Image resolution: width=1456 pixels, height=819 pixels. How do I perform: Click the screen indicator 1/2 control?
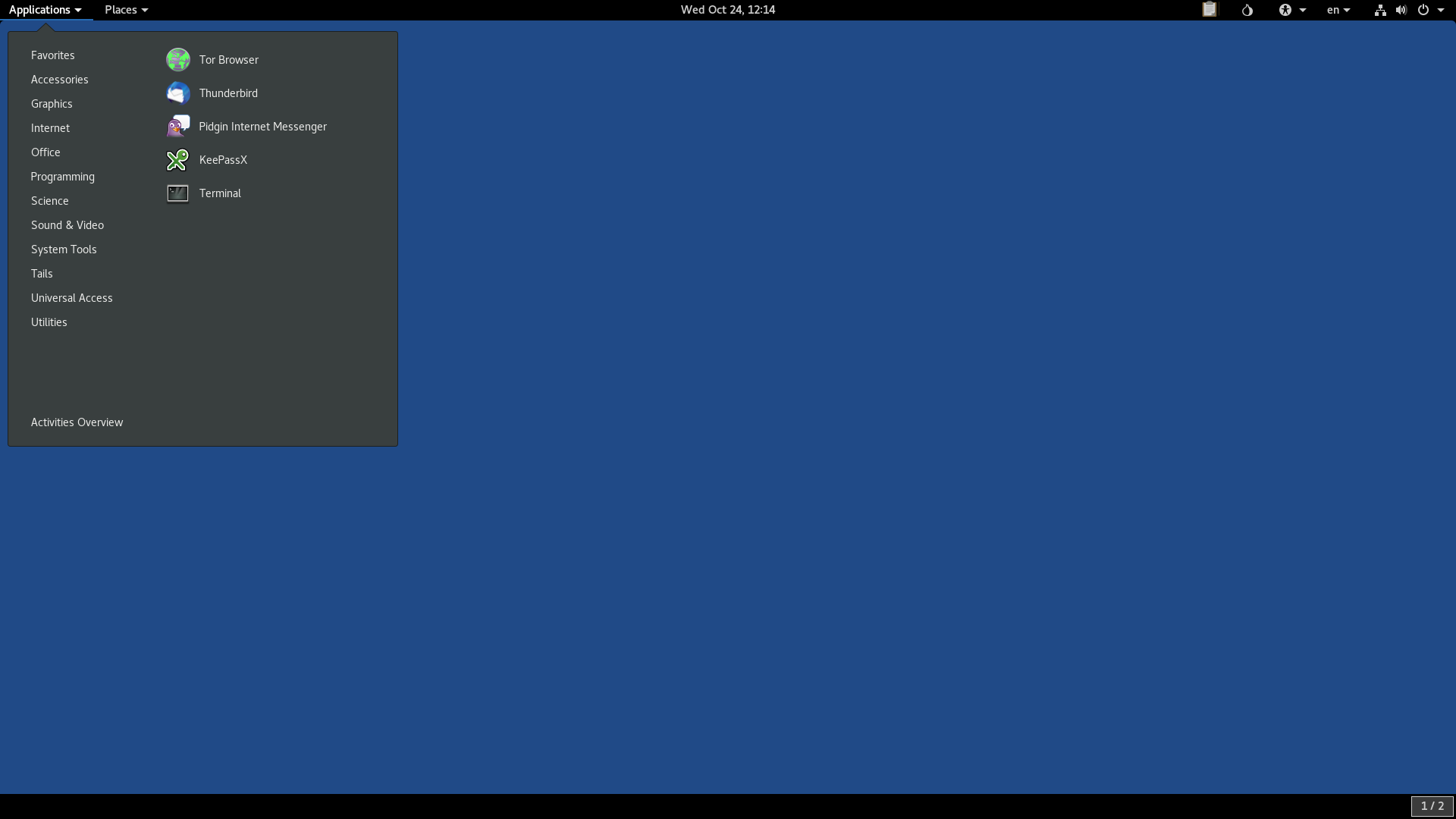click(x=1432, y=807)
